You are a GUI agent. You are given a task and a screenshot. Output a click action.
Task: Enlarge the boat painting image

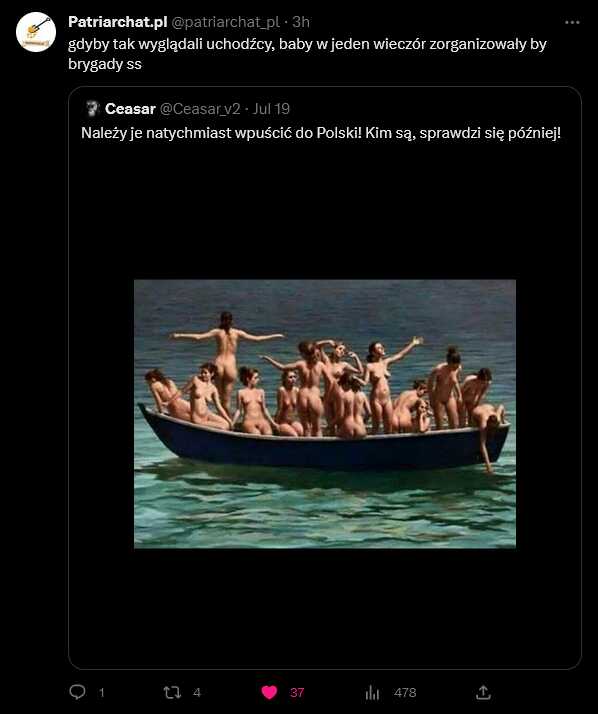coord(325,413)
